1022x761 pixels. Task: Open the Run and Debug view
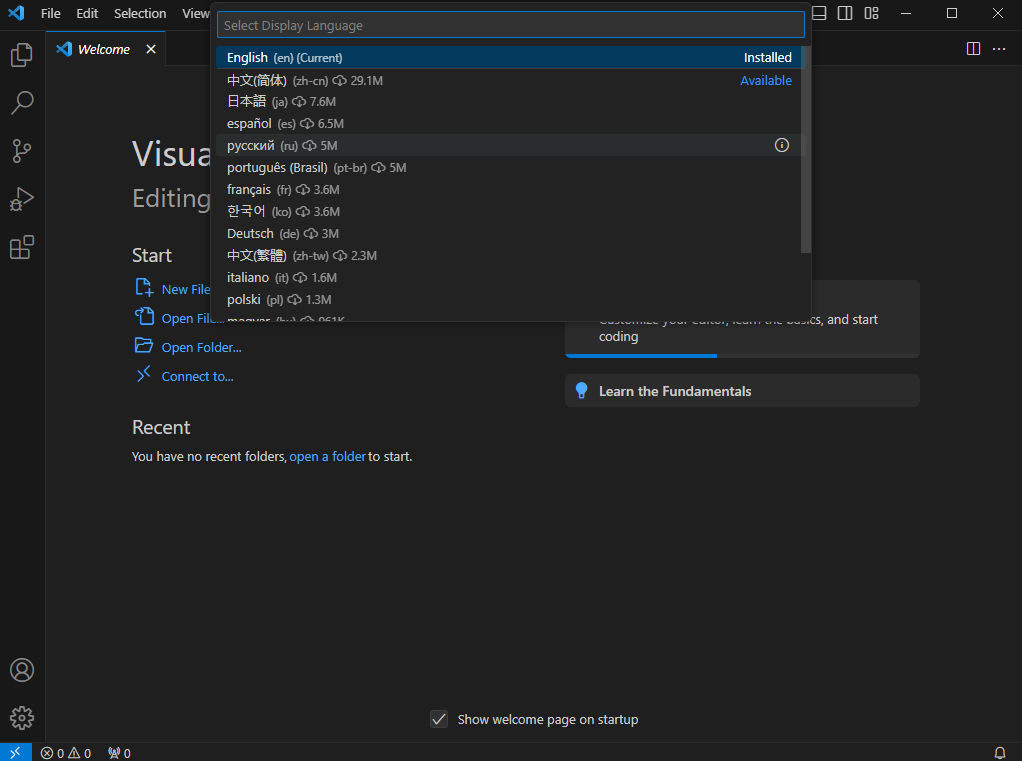[x=22, y=199]
